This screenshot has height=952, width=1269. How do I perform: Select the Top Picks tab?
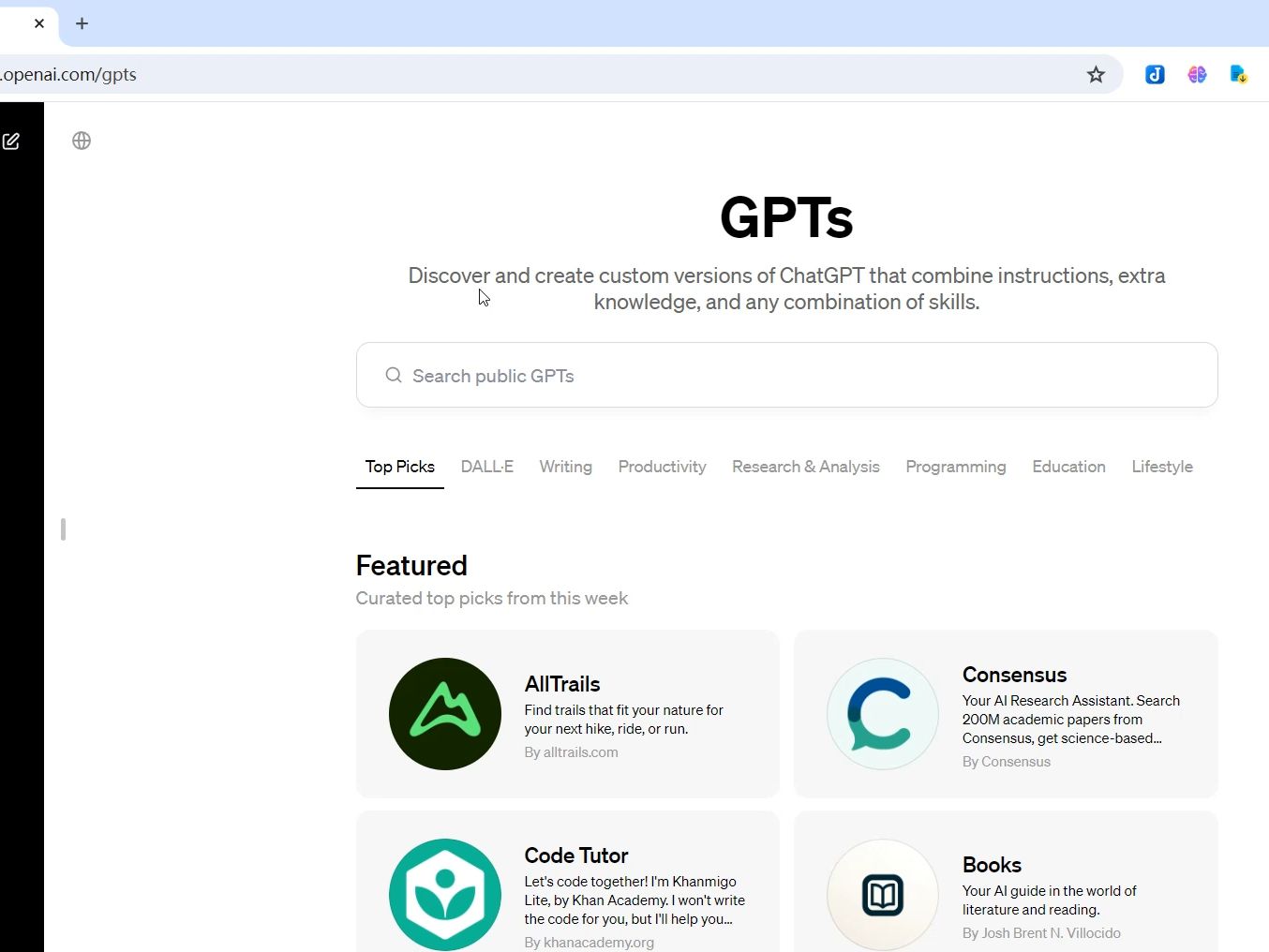[x=400, y=467]
